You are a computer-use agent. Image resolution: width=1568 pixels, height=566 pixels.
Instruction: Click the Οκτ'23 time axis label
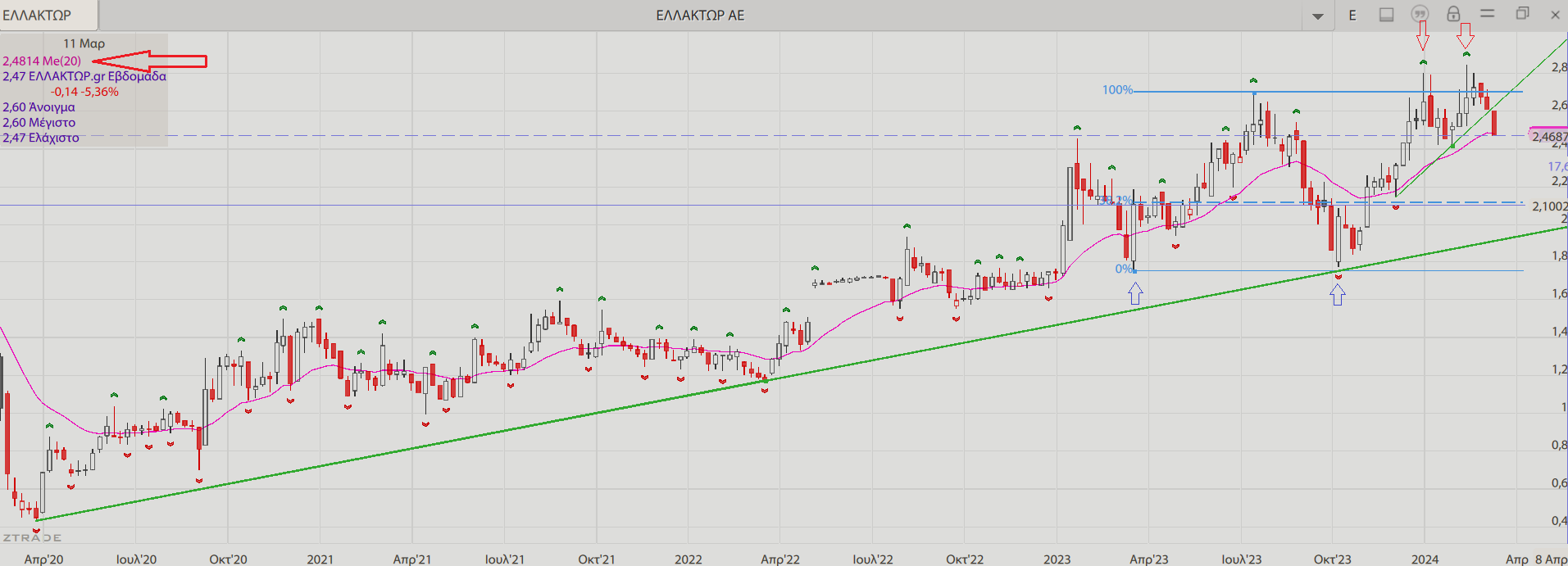pyautogui.click(x=1333, y=559)
